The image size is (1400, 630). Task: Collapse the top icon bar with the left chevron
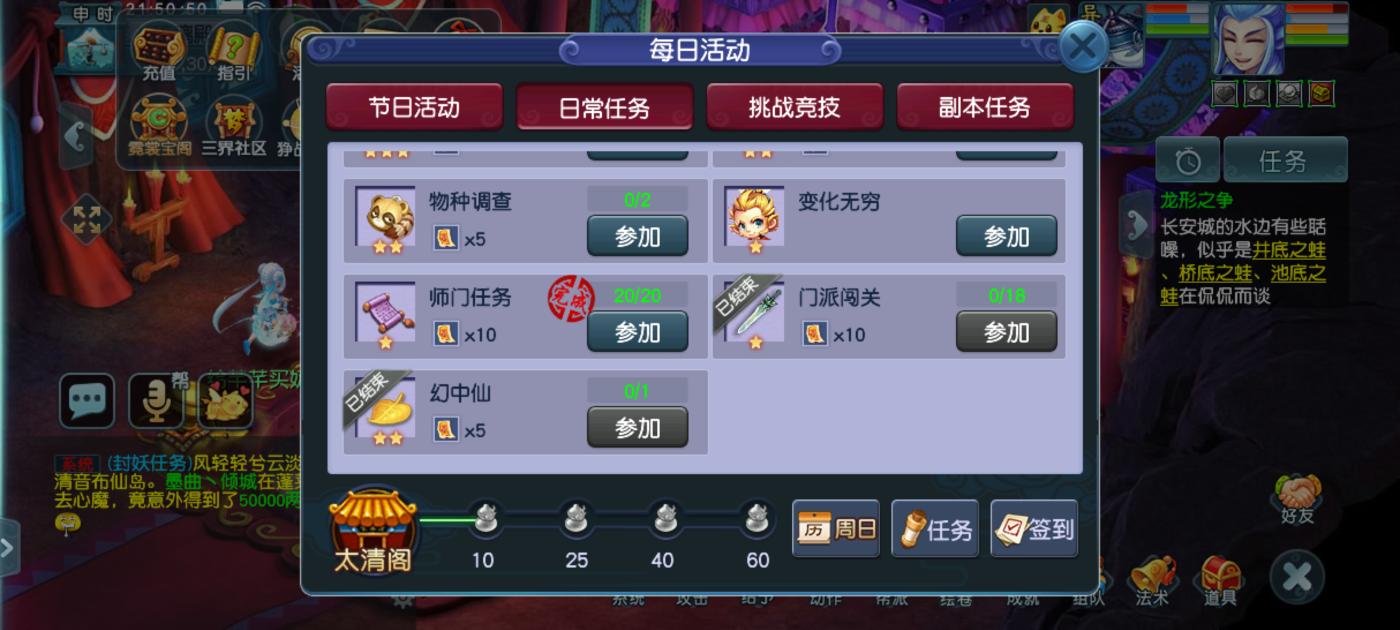pyautogui.click(x=76, y=137)
